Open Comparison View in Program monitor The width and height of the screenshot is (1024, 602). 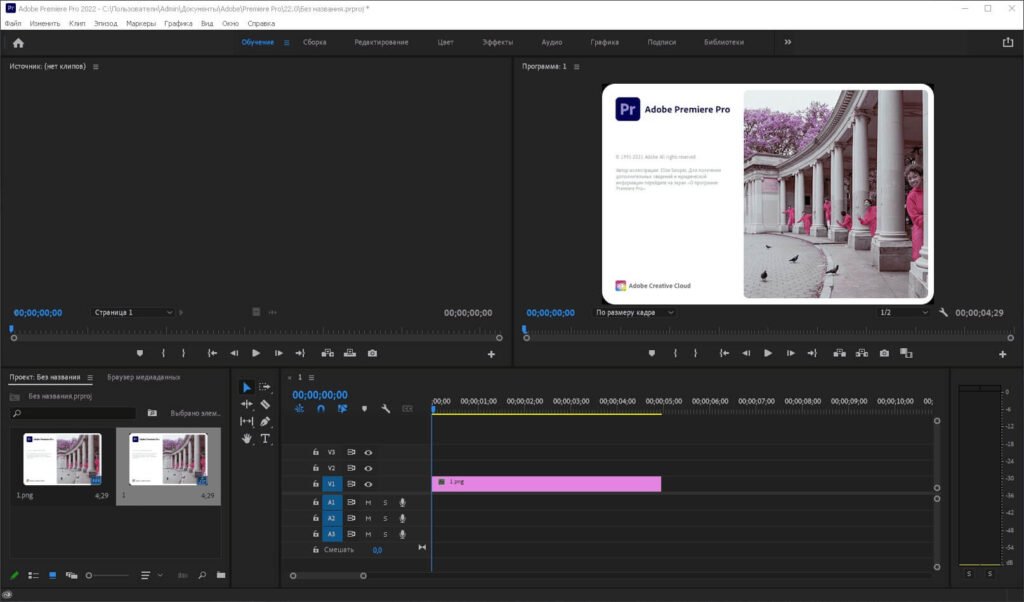click(x=906, y=353)
